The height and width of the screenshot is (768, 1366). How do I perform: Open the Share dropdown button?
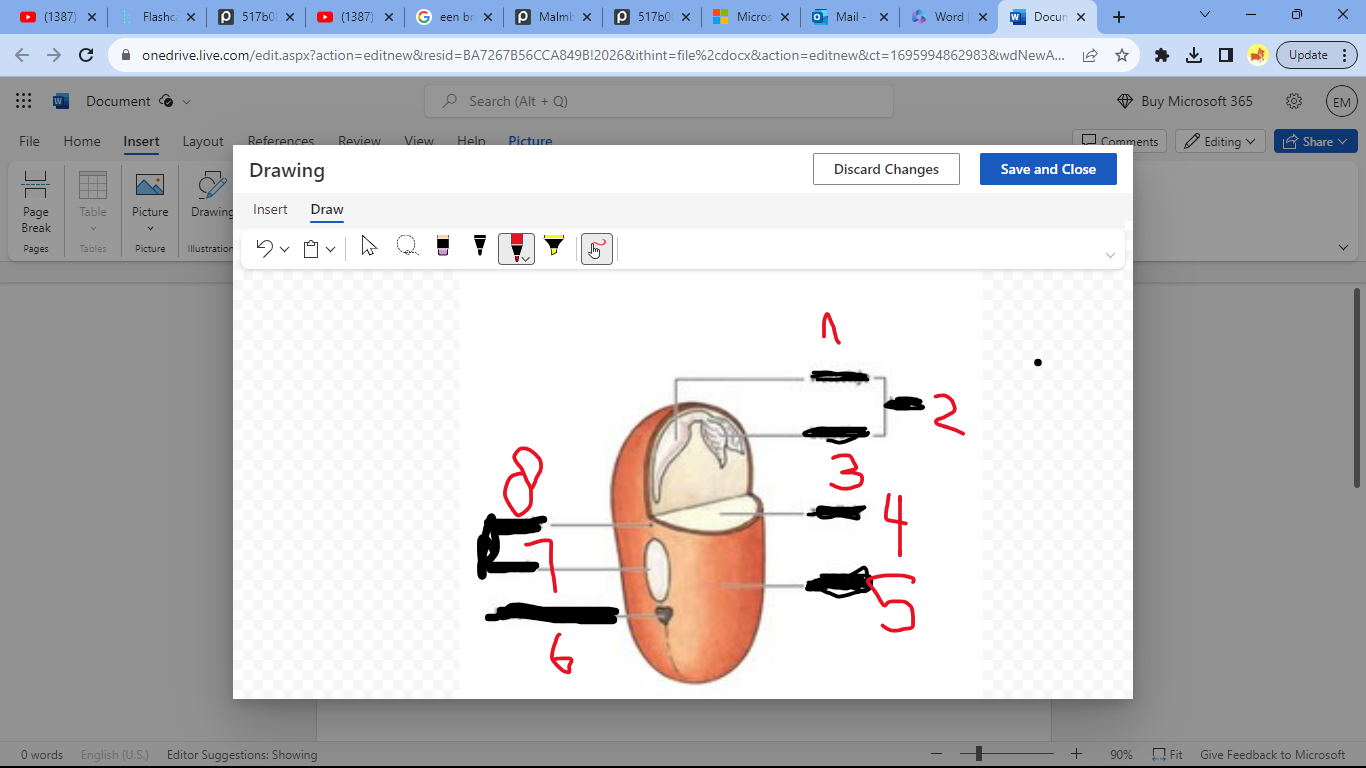coord(1315,141)
